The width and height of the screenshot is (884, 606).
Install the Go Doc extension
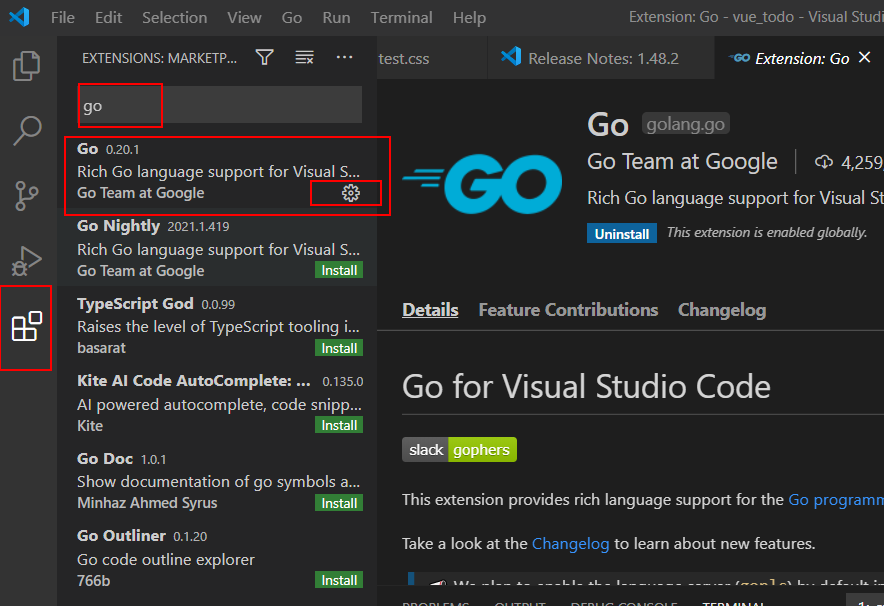point(339,503)
